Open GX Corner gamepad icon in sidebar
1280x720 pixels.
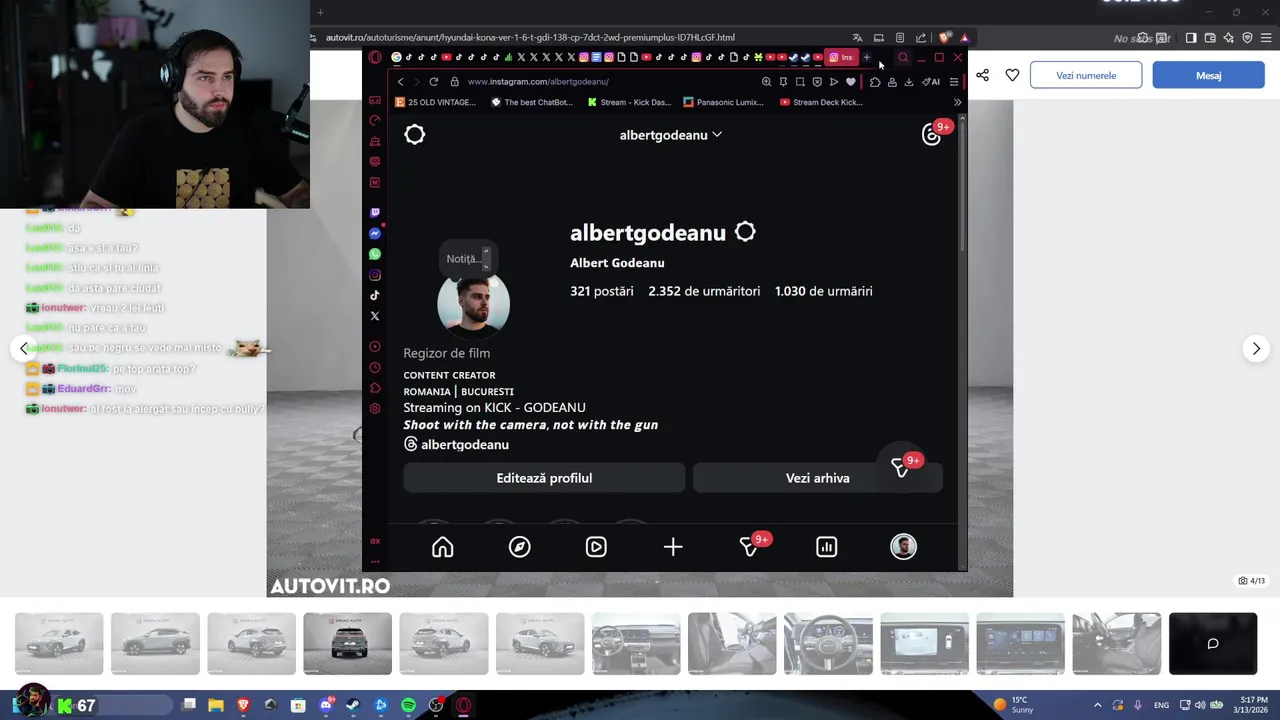(x=375, y=100)
